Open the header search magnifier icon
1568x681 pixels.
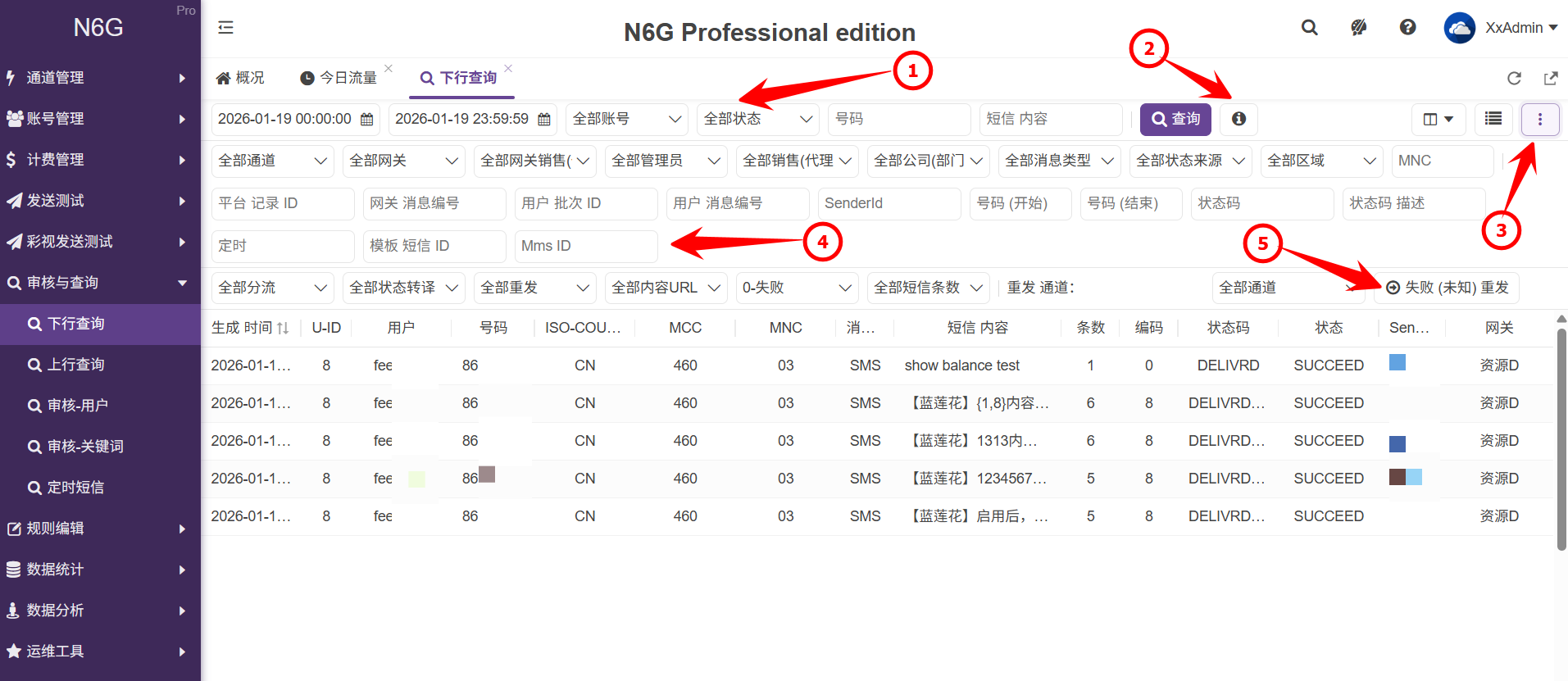1310,27
